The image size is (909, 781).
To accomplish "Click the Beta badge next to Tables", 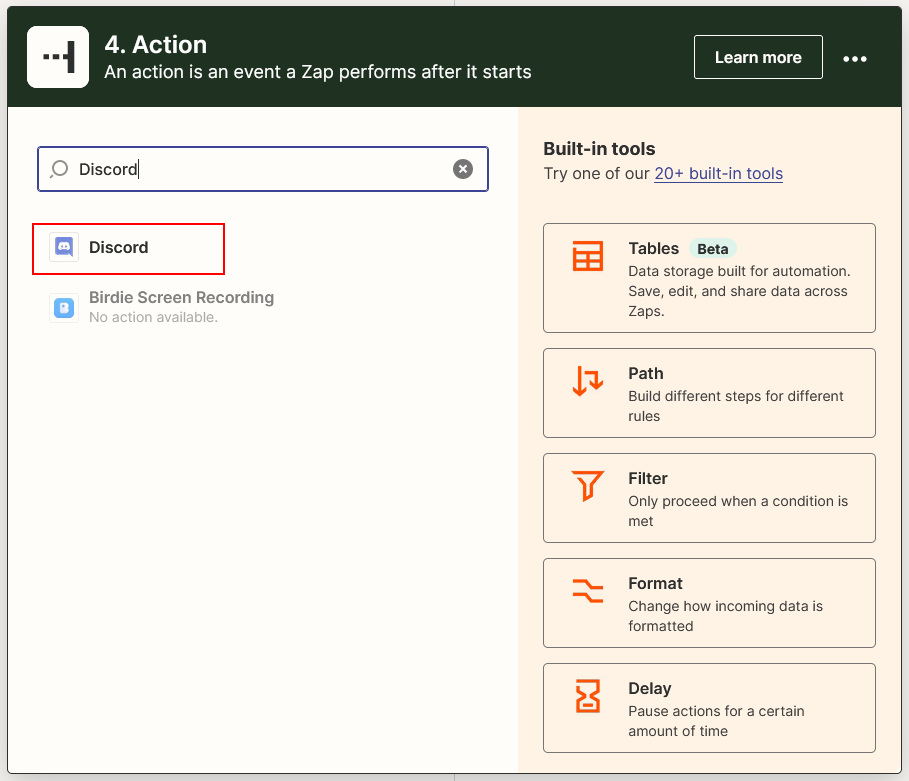I will tap(713, 248).
